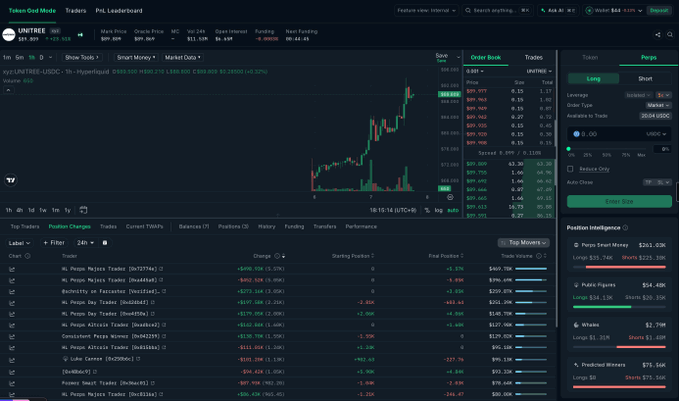Click the Enter Size button
The height and width of the screenshot is (401, 679).
tap(619, 201)
